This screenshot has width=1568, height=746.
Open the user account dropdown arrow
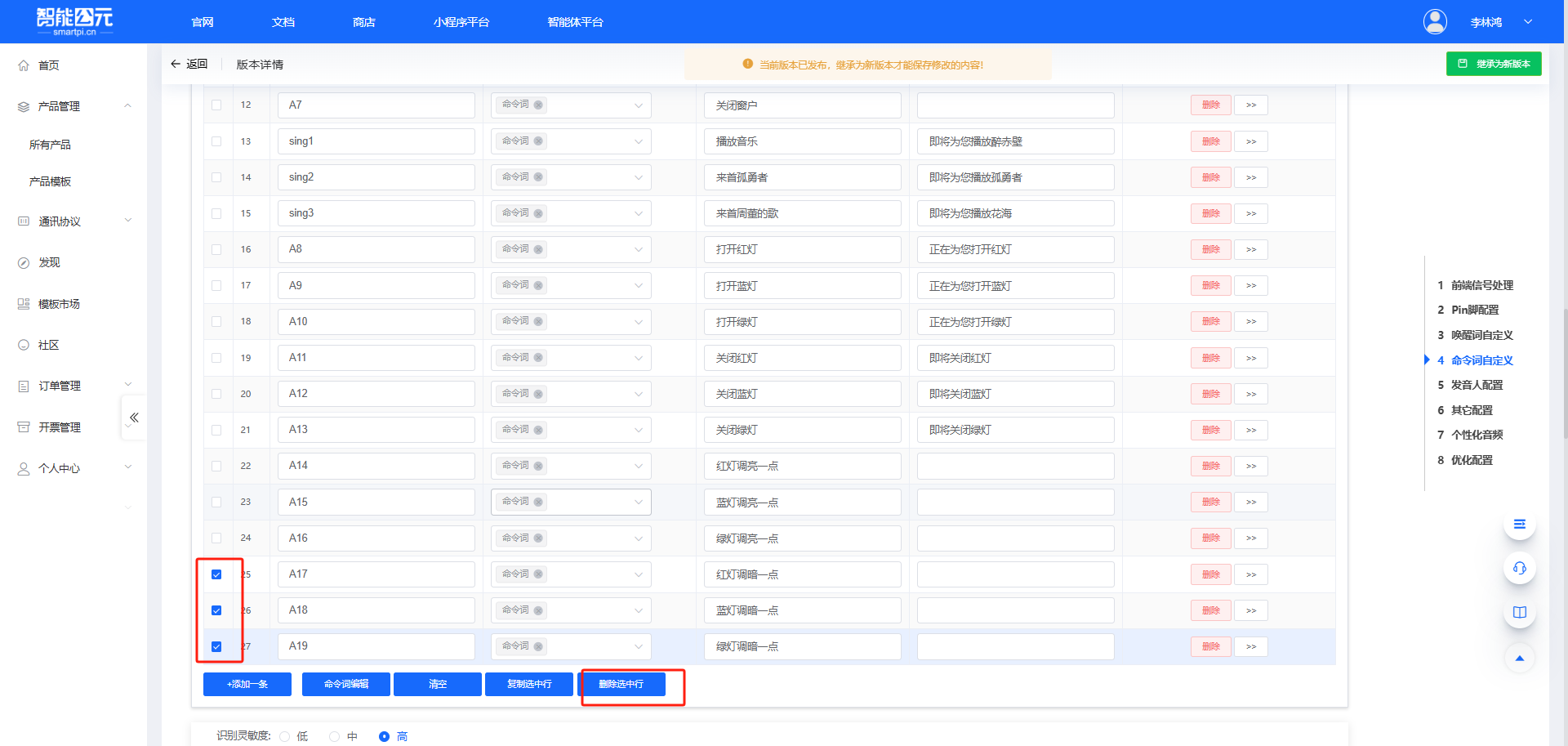(x=1527, y=22)
